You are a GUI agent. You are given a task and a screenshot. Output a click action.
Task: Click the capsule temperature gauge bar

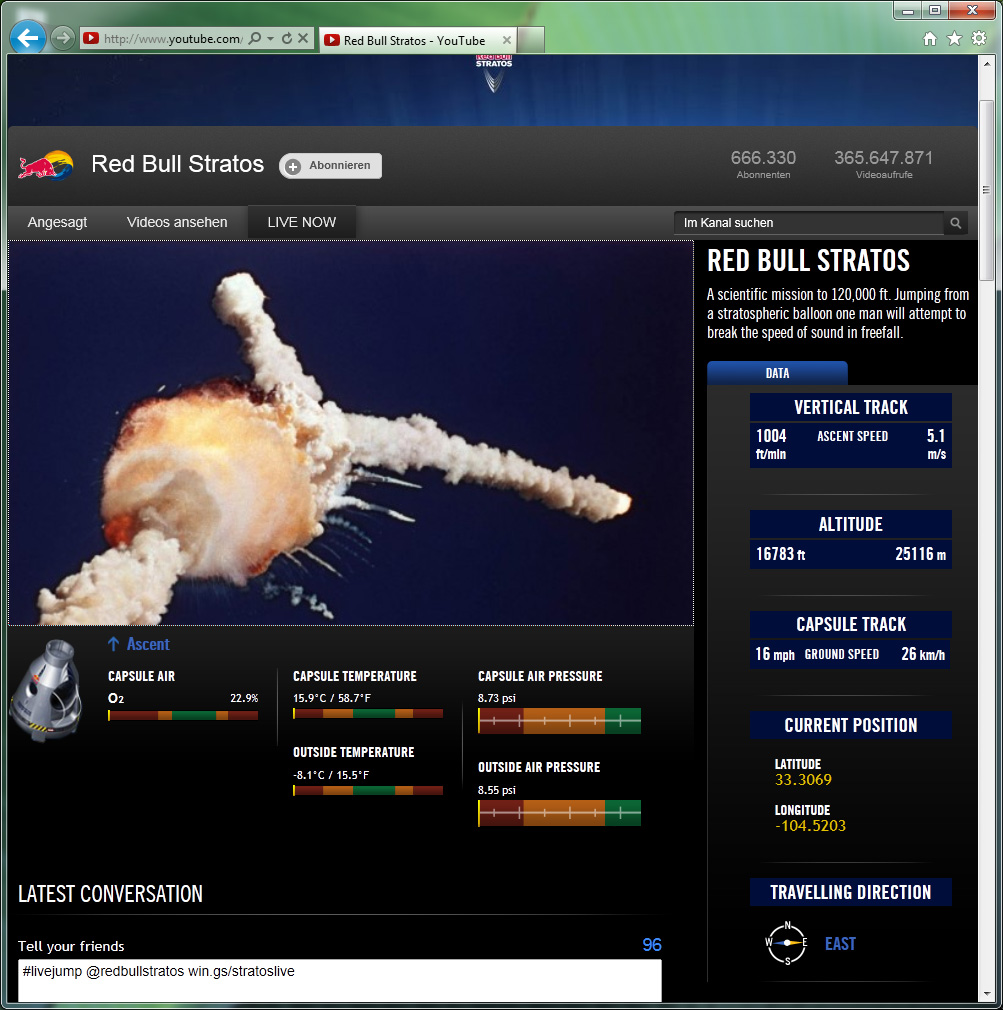click(x=368, y=713)
